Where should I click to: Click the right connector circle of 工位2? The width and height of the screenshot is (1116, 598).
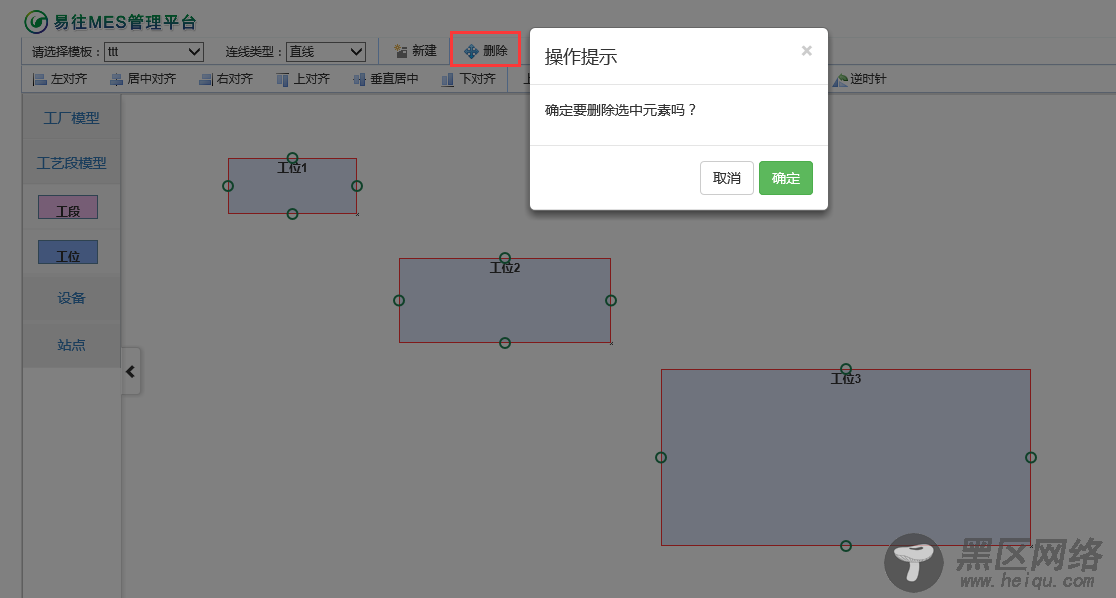click(x=611, y=300)
